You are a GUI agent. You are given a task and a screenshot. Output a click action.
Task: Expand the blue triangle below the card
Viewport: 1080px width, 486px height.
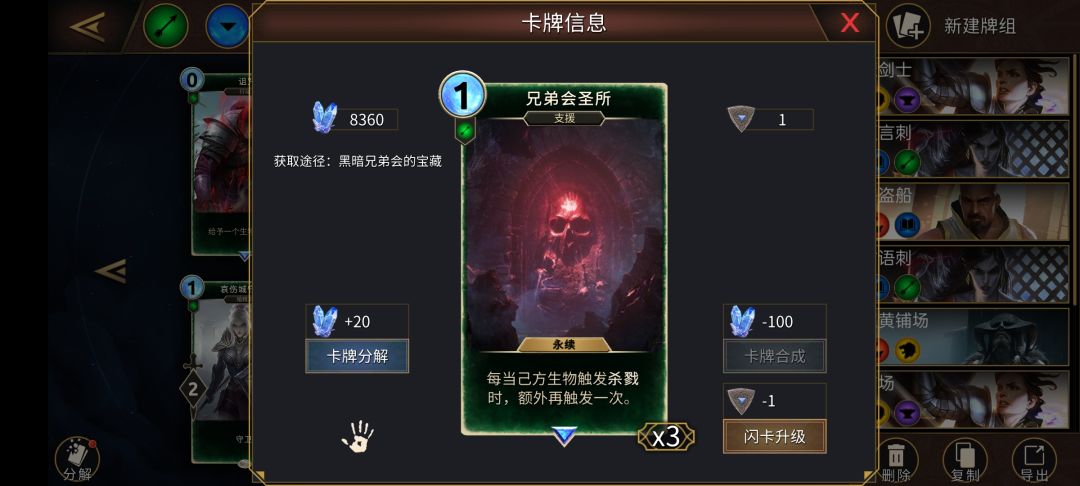click(564, 436)
